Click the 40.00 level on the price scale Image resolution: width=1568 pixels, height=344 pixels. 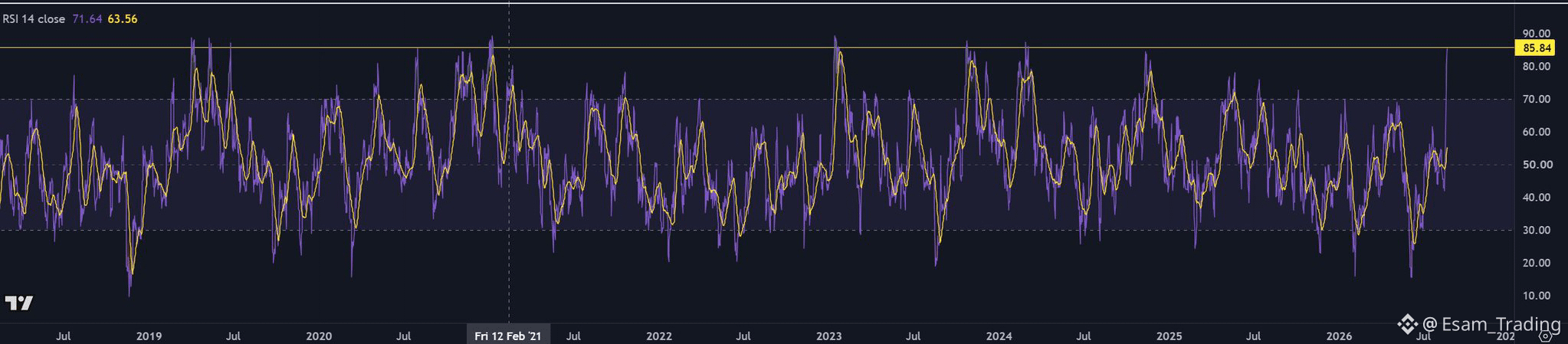1537,198
